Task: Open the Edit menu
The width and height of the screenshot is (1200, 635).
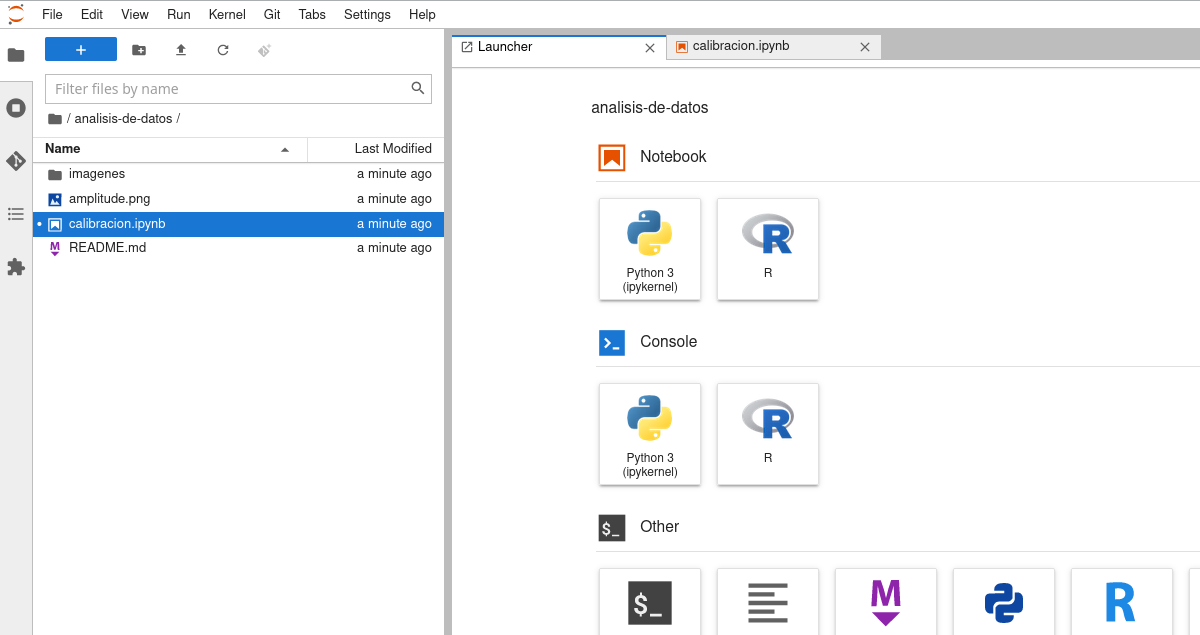Action: [x=92, y=14]
